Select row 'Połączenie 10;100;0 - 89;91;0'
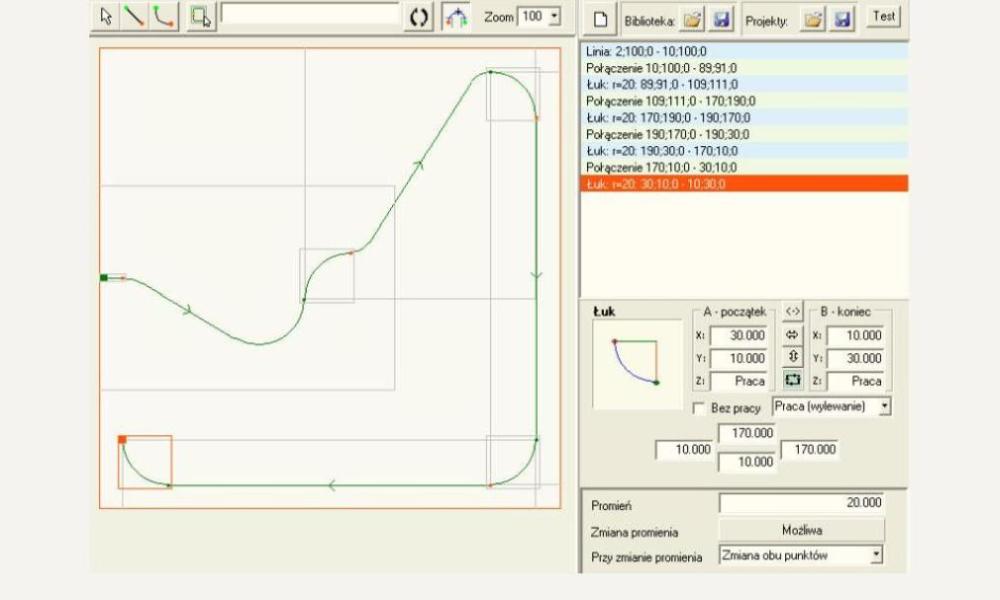Screen dimensions: 1000x600 [x=744, y=68]
